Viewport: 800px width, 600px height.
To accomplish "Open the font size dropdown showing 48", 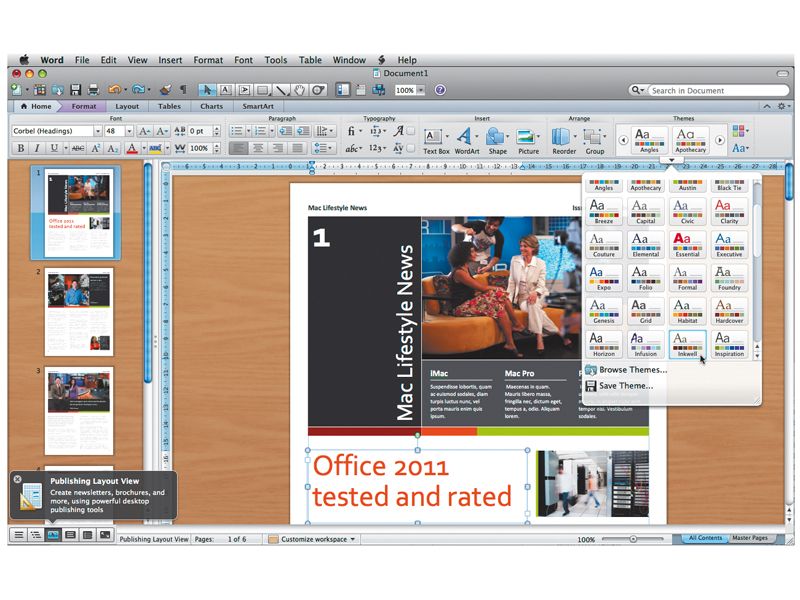I will click(129, 131).
